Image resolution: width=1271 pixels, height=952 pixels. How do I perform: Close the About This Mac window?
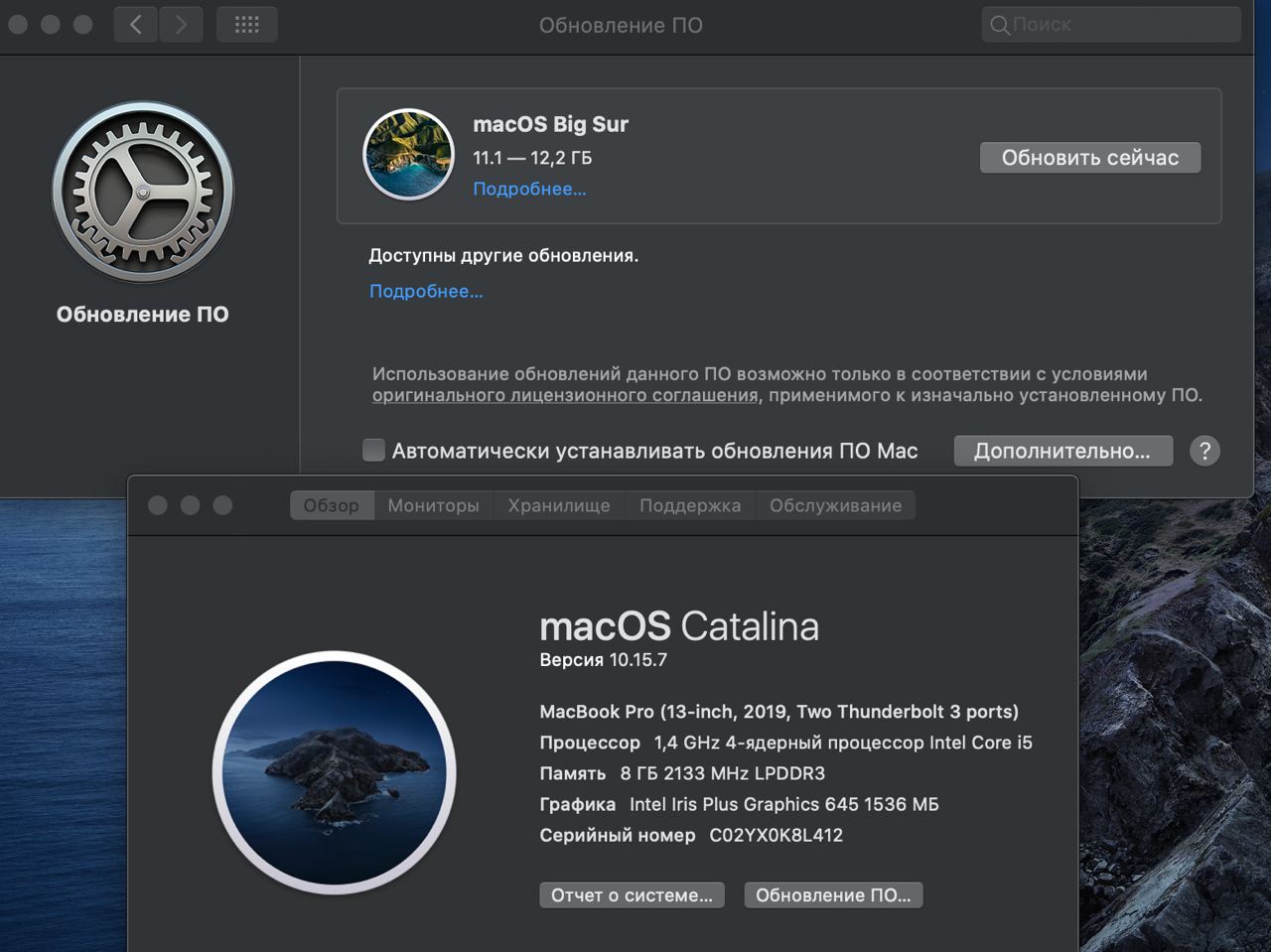pos(157,505)
